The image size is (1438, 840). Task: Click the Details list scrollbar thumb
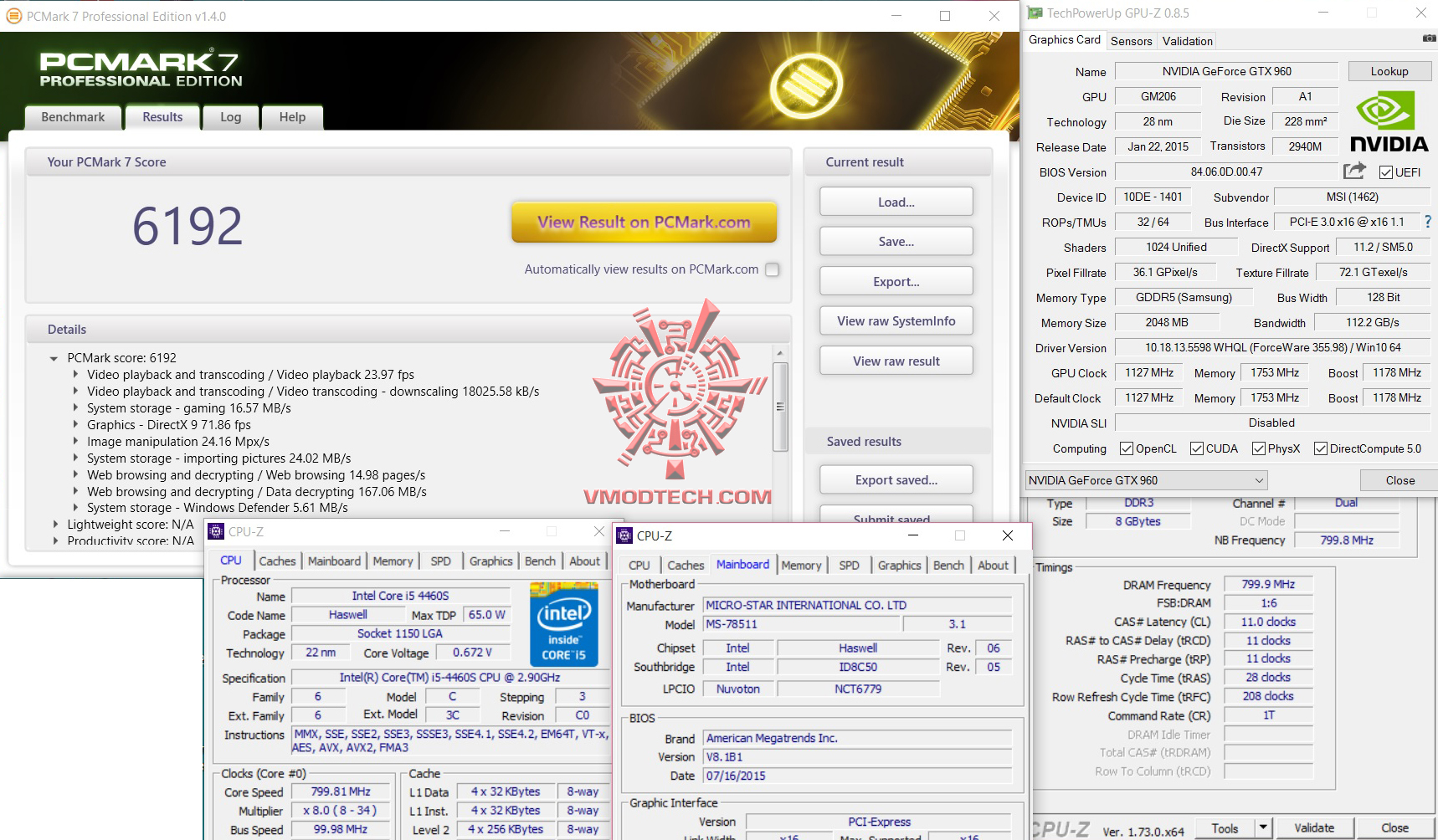pyautogui.click(x=780, y=407)
